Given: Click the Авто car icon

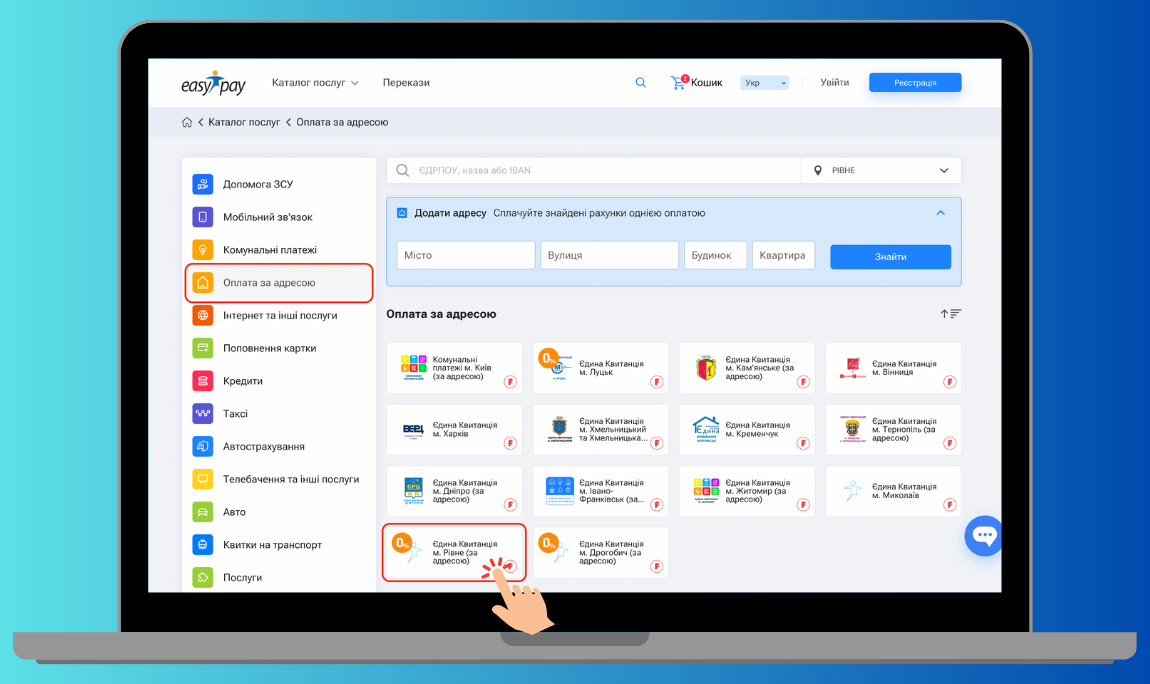Looking at the screenshot, I should click(x=202, y=512).
